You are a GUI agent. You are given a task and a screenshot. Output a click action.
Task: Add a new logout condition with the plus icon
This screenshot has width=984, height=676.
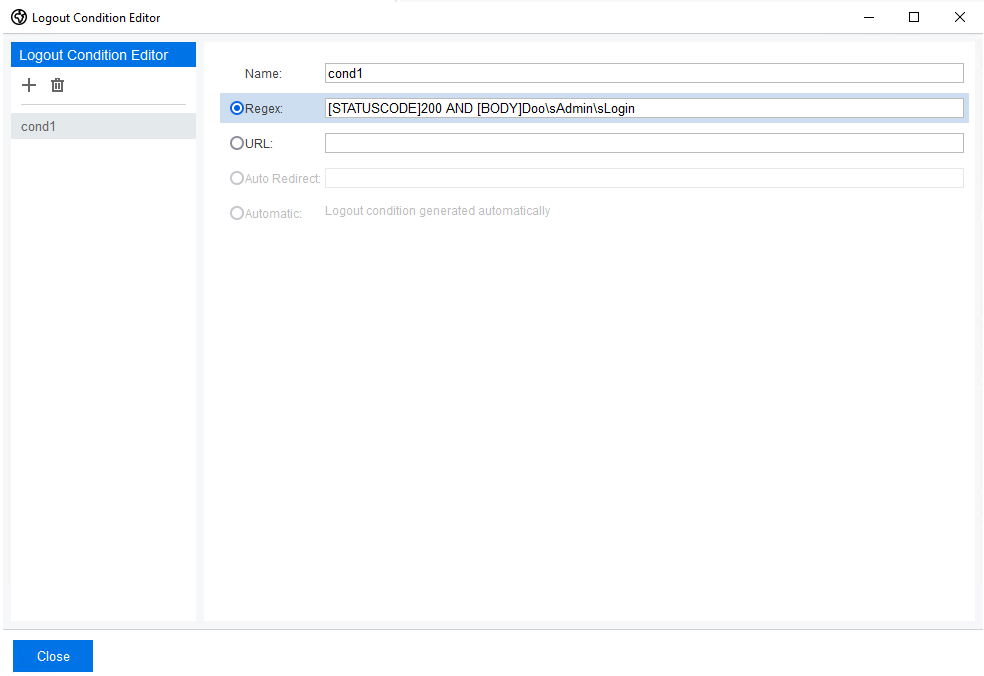click(28, 85)
